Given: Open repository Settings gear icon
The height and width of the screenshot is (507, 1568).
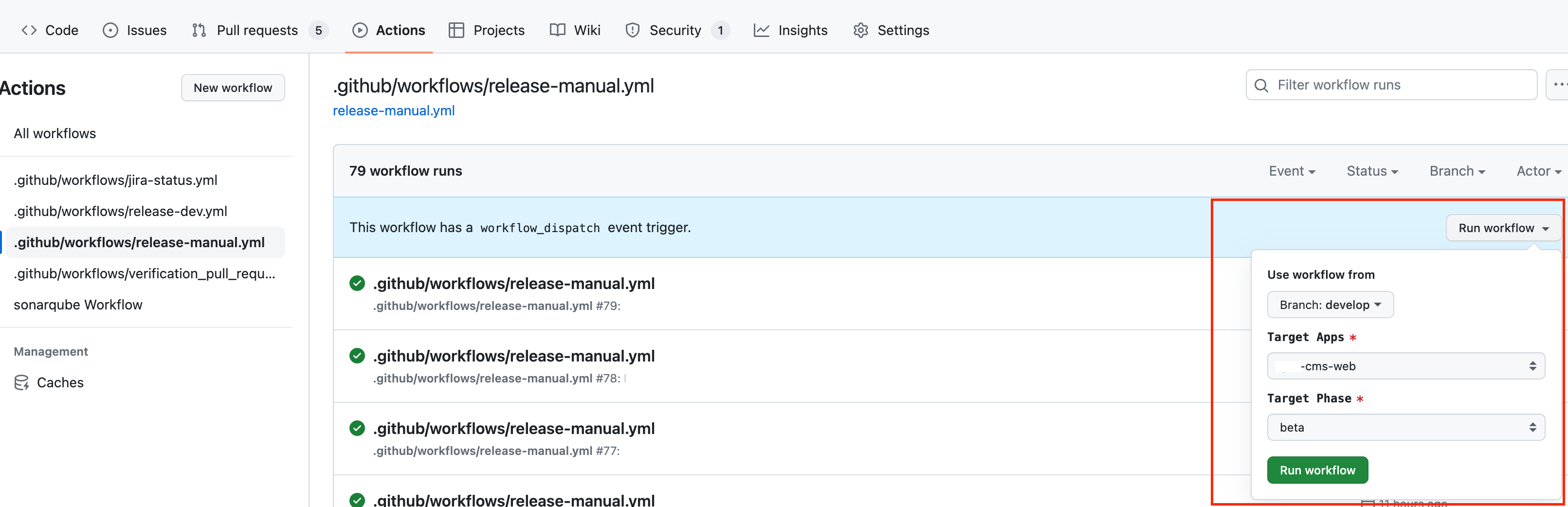Looking at the screenshot, I should [x=860, y=31].
